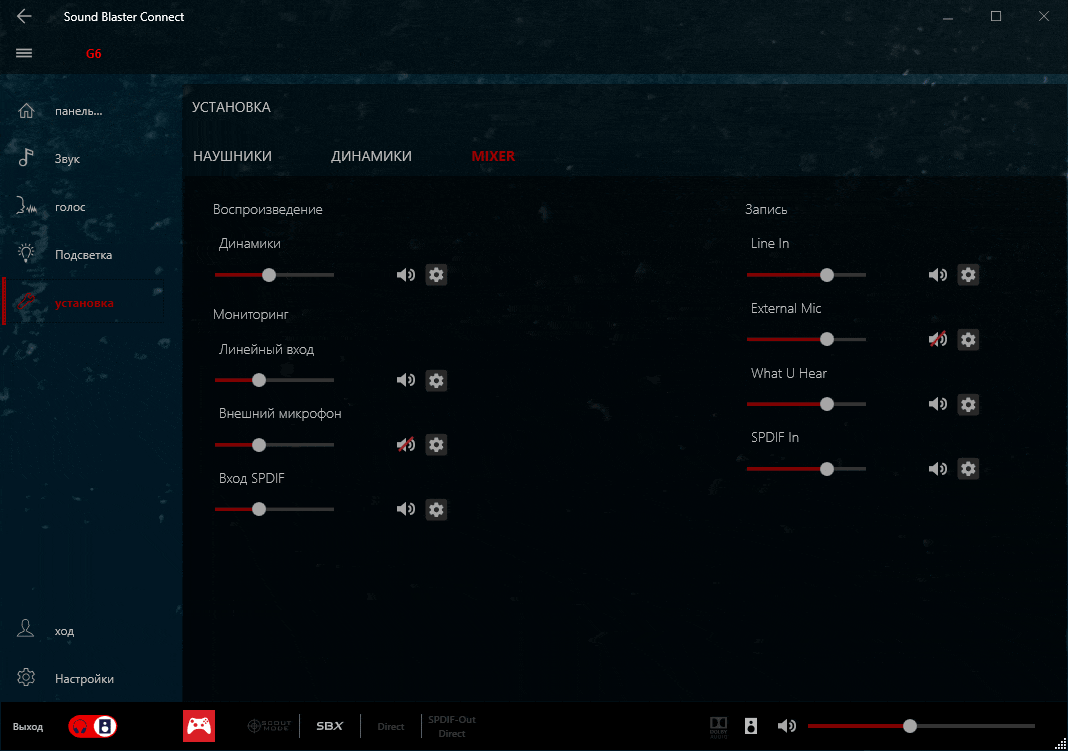1068x751 pixels.
Task: Unmute the Внешний микрофон monitoring
Action: tap(405, 445)
